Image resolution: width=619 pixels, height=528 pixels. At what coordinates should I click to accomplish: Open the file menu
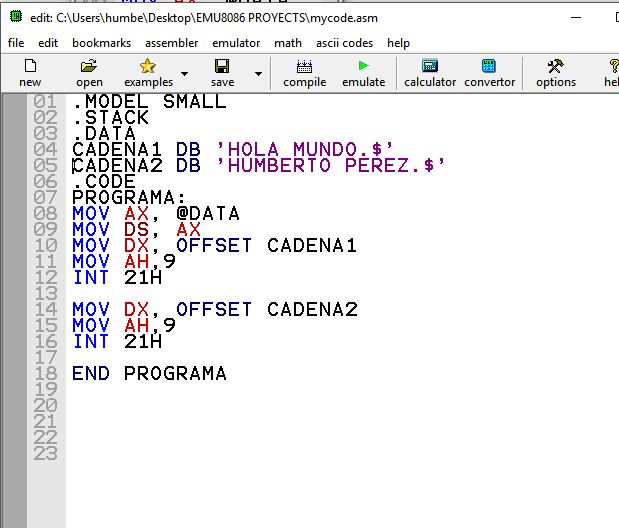pyautogui.click(x=16, y=43)
